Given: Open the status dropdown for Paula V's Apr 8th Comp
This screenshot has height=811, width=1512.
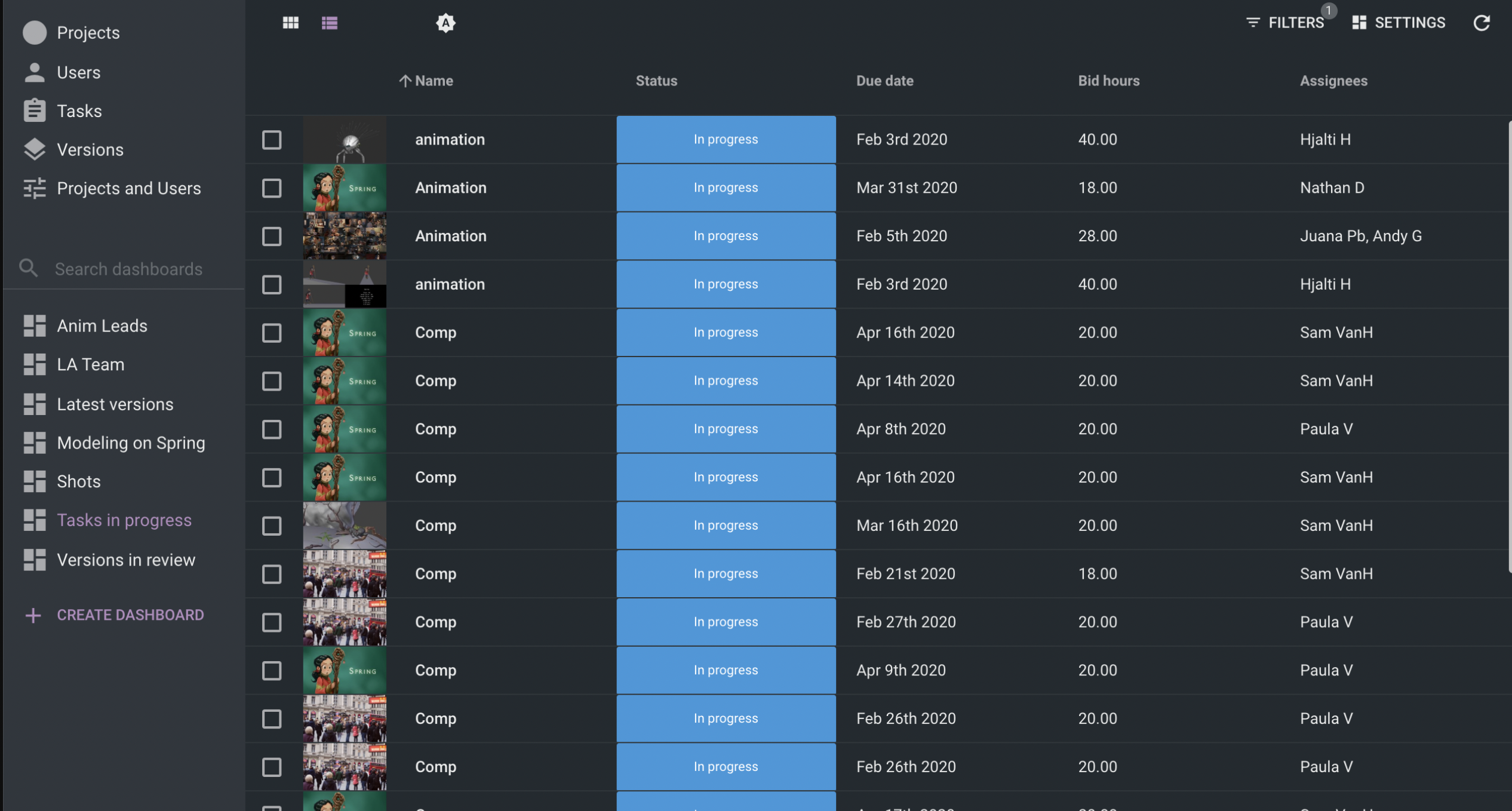Looking at the screenshot, I should (726, 429).
